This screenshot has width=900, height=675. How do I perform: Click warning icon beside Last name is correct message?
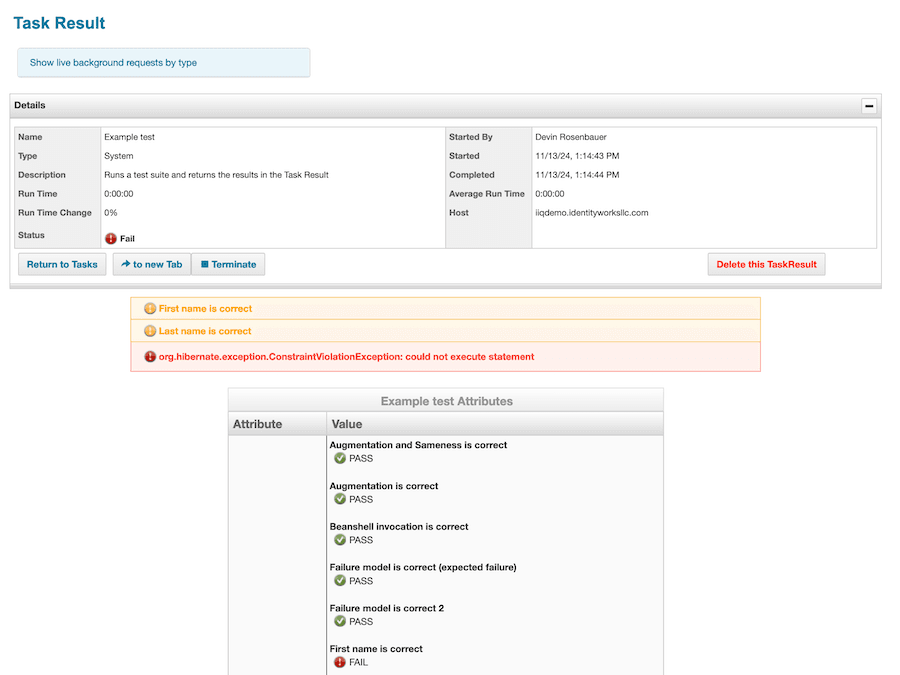pos(150,331)
